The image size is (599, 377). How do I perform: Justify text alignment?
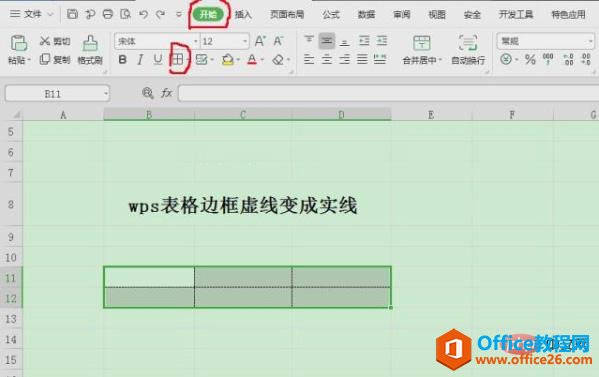pos(362,59)
